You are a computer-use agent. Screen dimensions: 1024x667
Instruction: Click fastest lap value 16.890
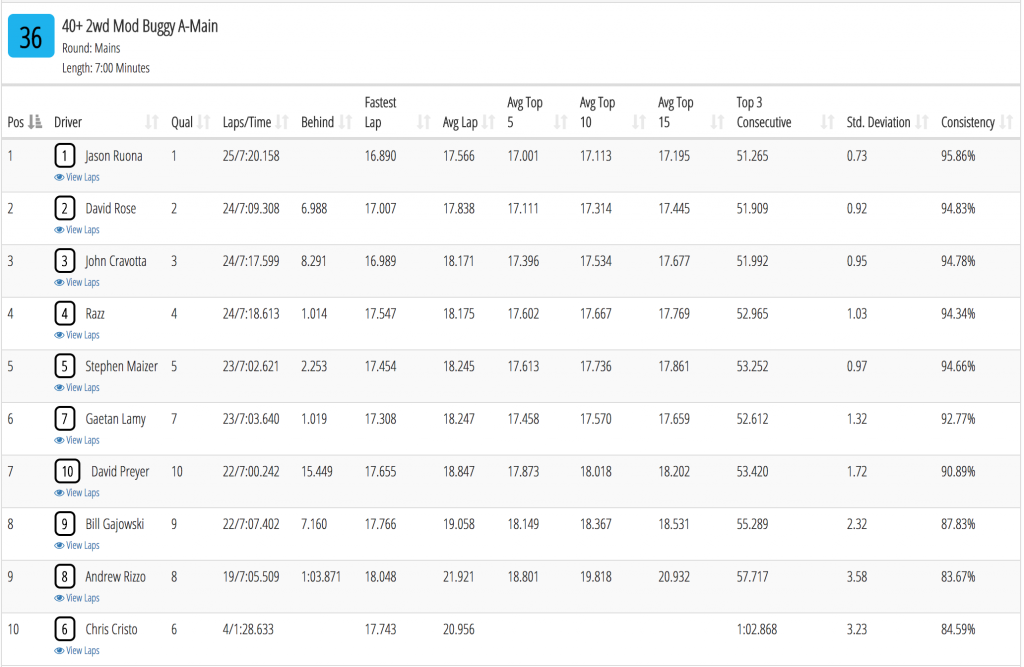tap(380, 156)
